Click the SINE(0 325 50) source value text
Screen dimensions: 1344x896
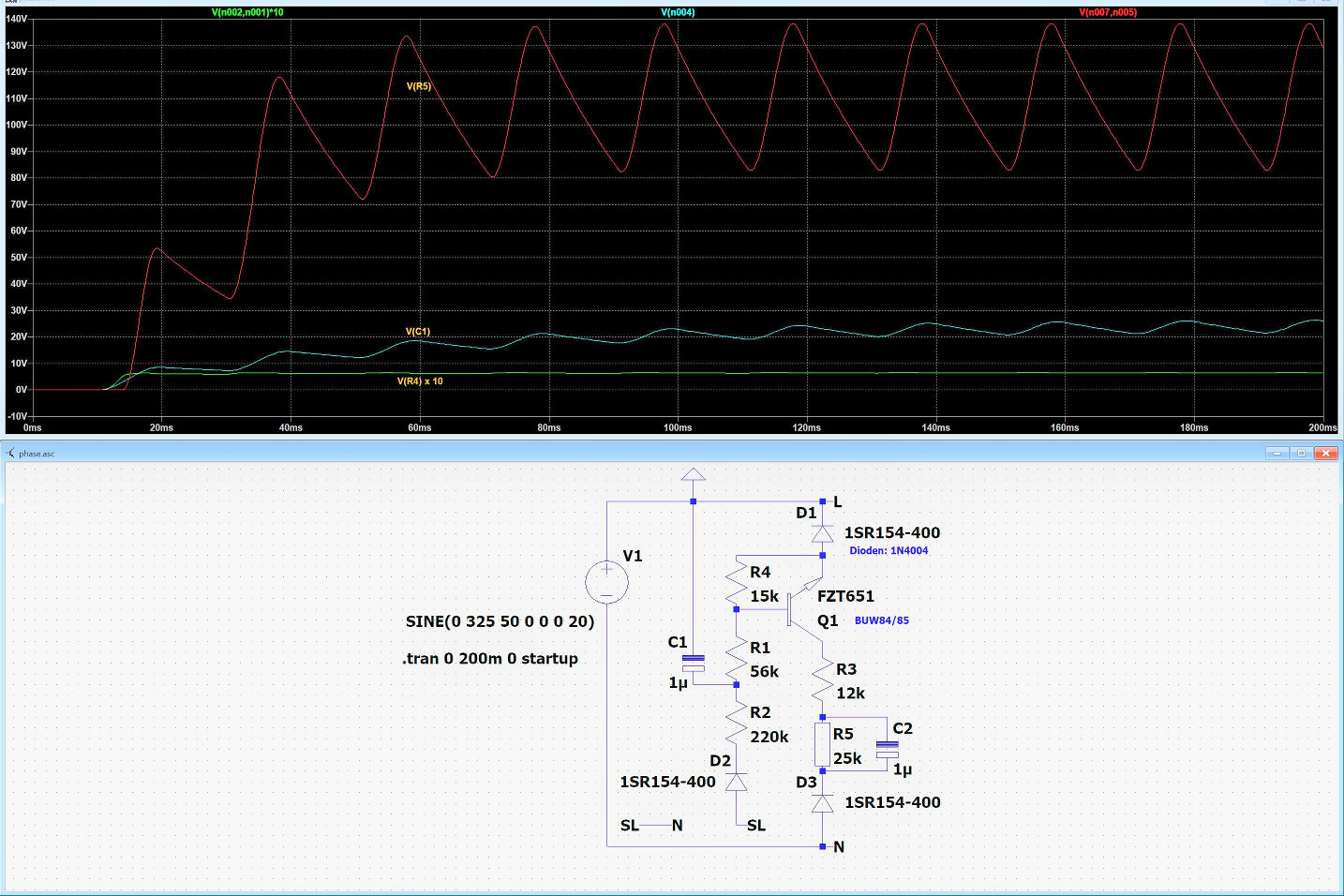(x=500, y=621)
